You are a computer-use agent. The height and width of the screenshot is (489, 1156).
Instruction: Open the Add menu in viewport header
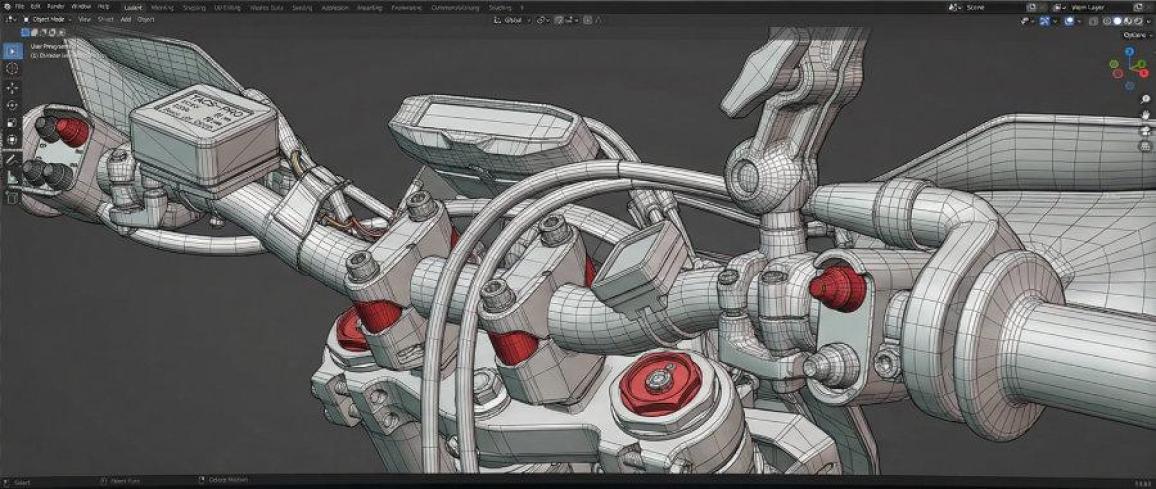click(125, 19)
